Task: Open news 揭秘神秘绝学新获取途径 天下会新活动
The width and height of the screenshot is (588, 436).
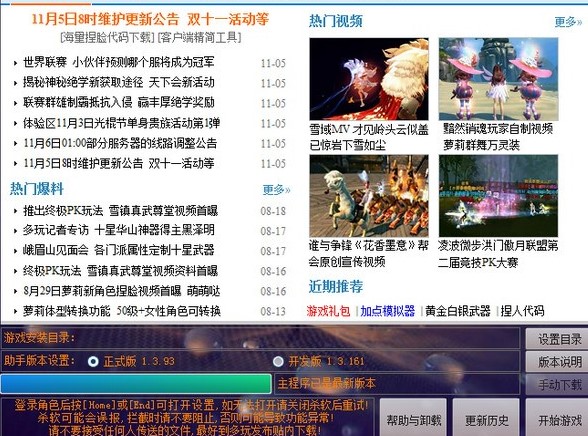Action: pyautogui.click(x=118, y=82)
